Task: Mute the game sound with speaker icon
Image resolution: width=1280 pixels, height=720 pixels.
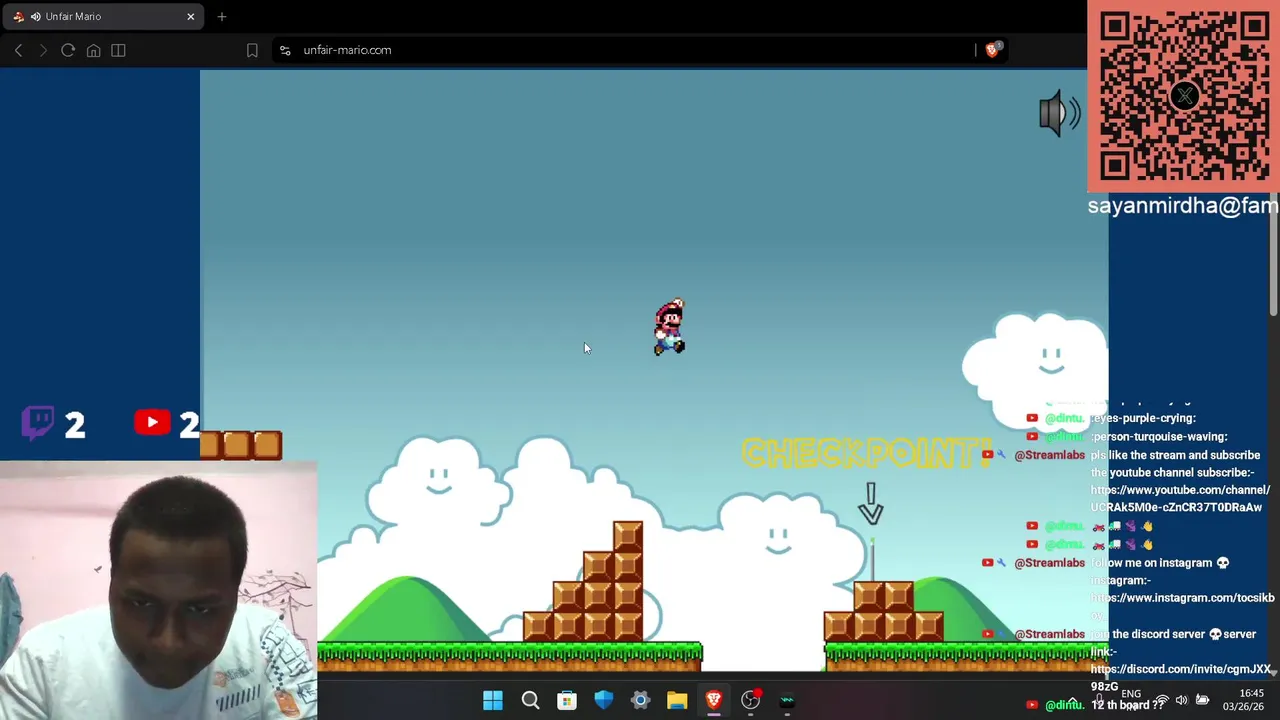Action: coord(1059,113)
